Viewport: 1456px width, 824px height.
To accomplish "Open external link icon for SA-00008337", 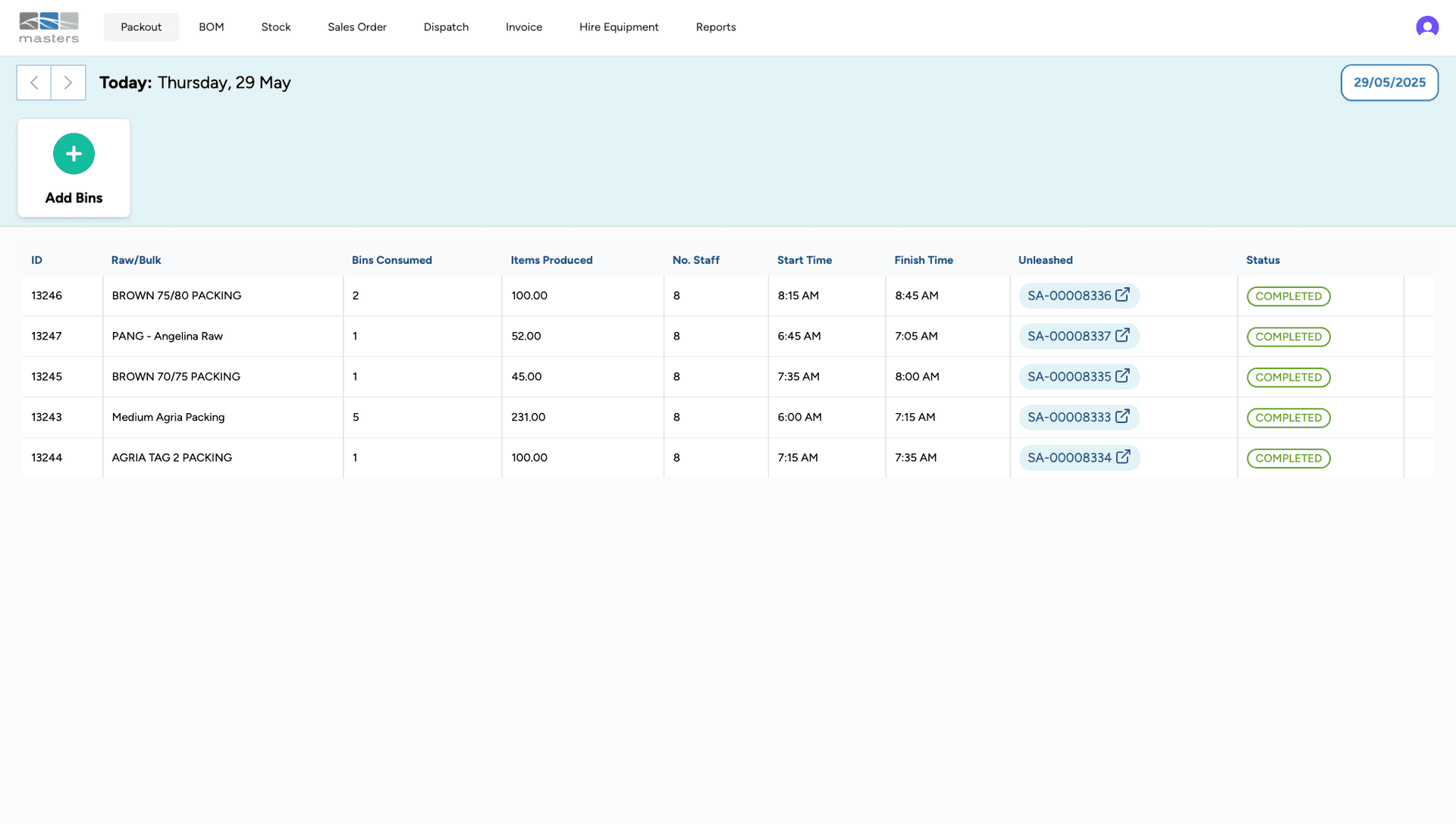I will [1122, 335].
